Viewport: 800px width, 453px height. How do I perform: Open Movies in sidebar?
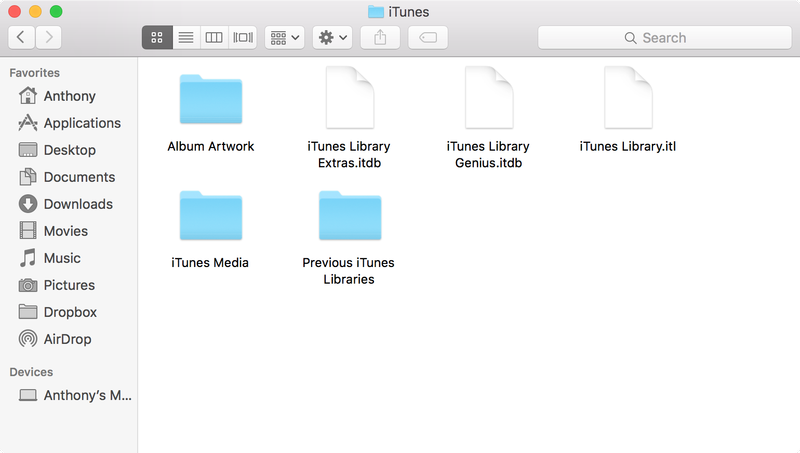(x=69, y=231)
